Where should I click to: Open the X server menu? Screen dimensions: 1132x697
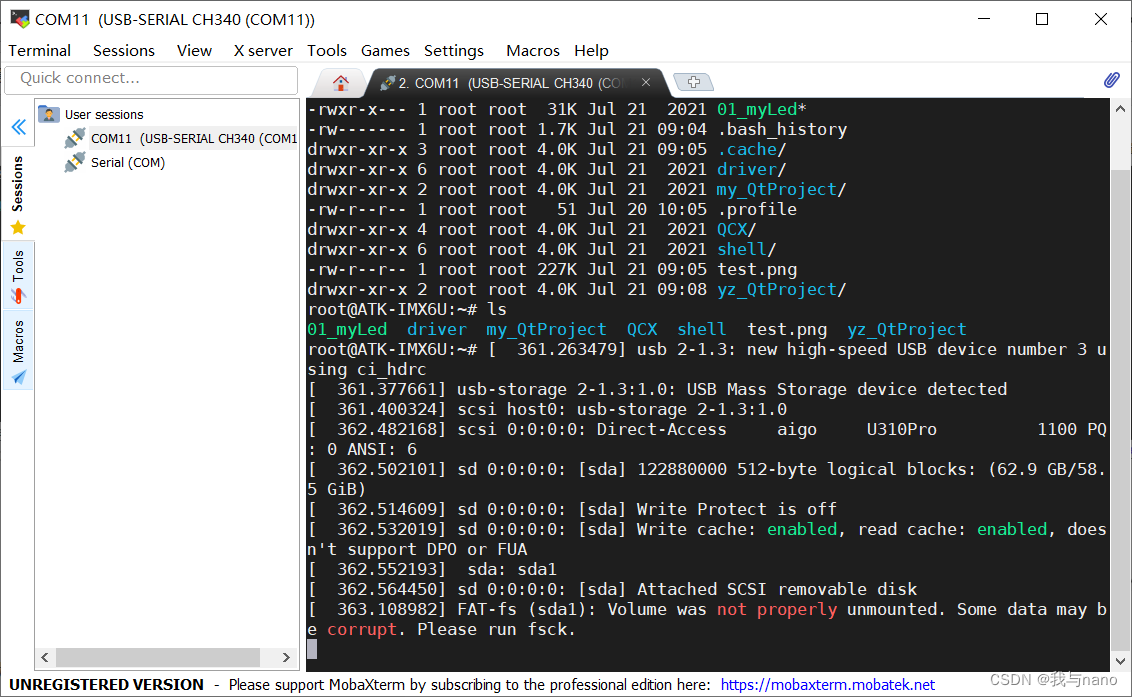click(x=262, y=50)
